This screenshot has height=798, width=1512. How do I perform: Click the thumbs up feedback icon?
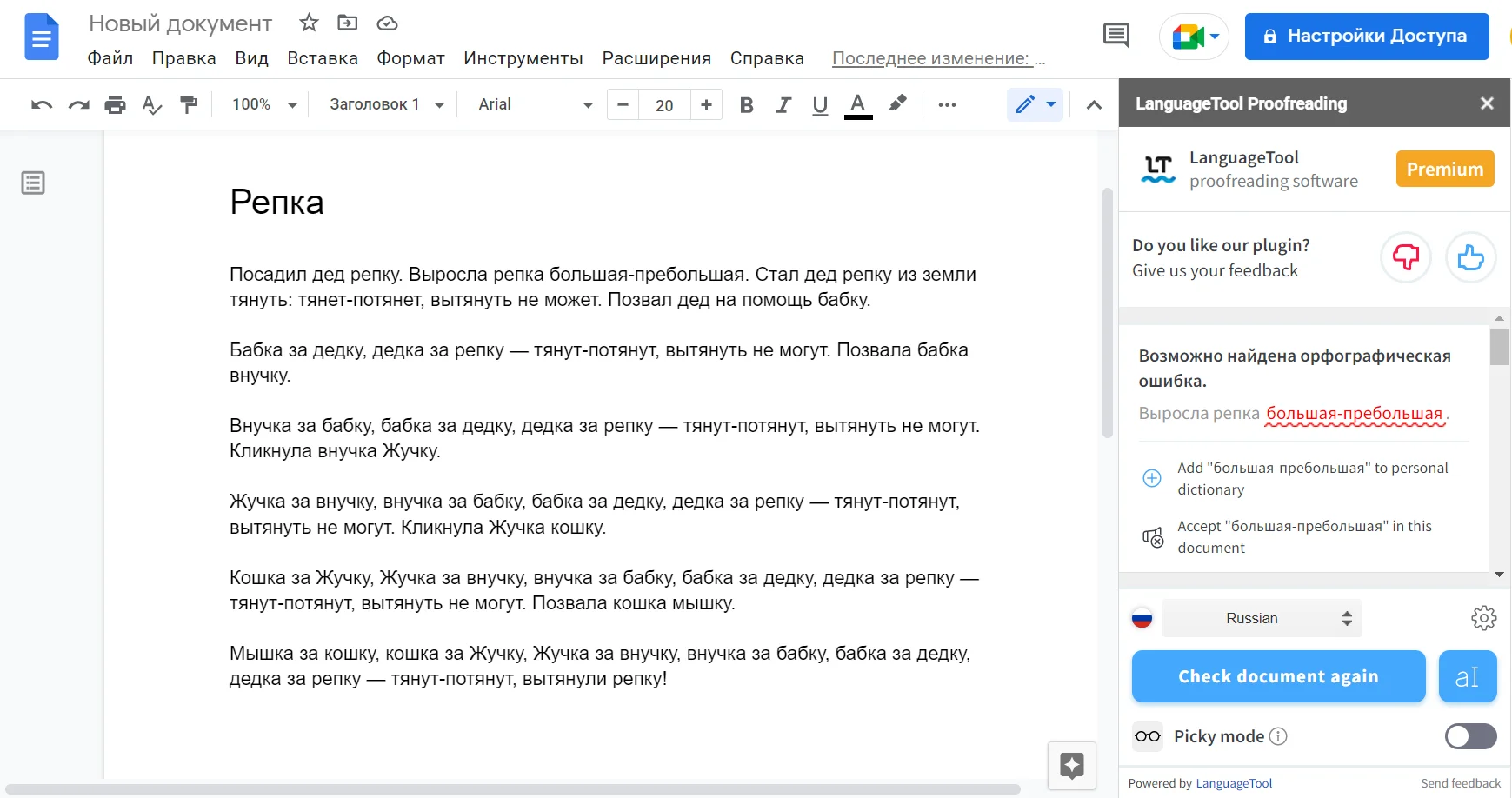click(1470, 257)
